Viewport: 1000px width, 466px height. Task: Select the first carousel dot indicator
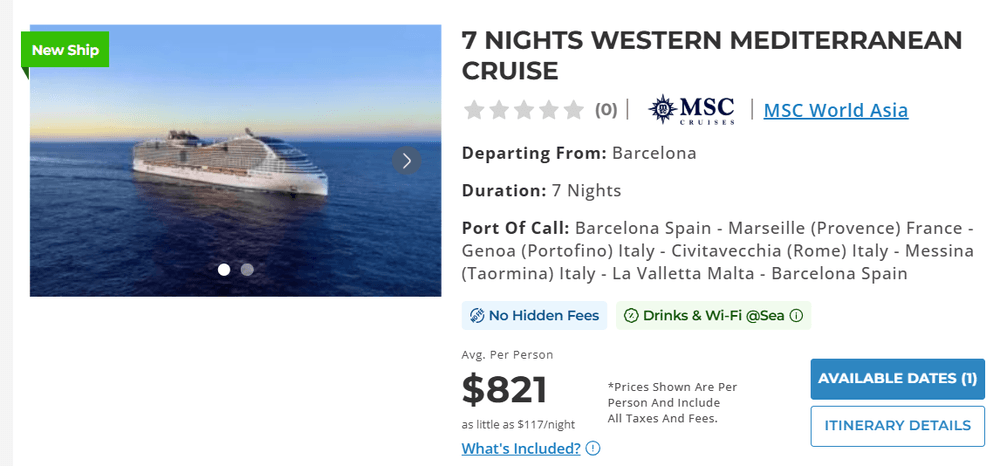pyautogui.click(x=224, y=270)
